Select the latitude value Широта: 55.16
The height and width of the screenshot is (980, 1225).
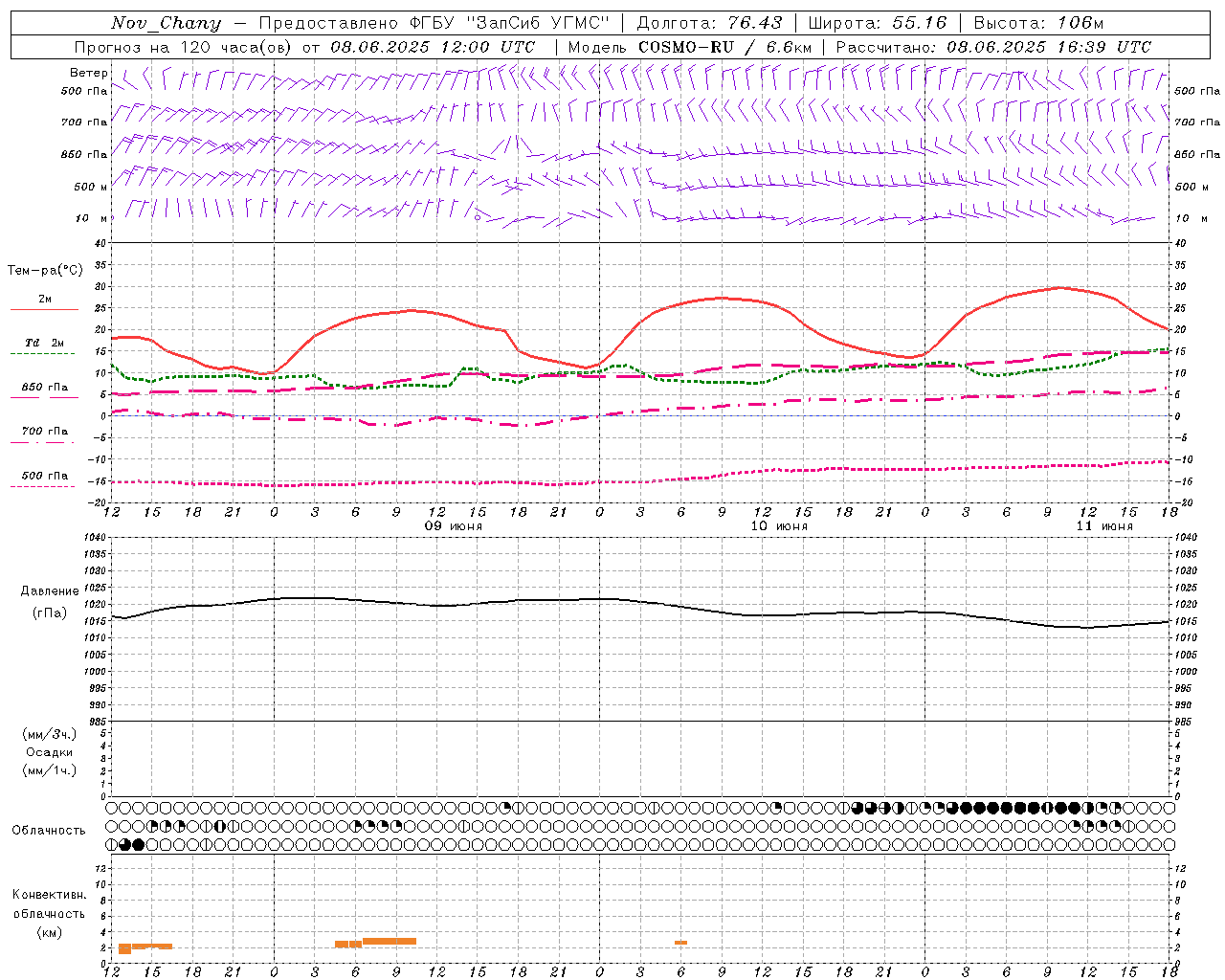coord(877,23)
